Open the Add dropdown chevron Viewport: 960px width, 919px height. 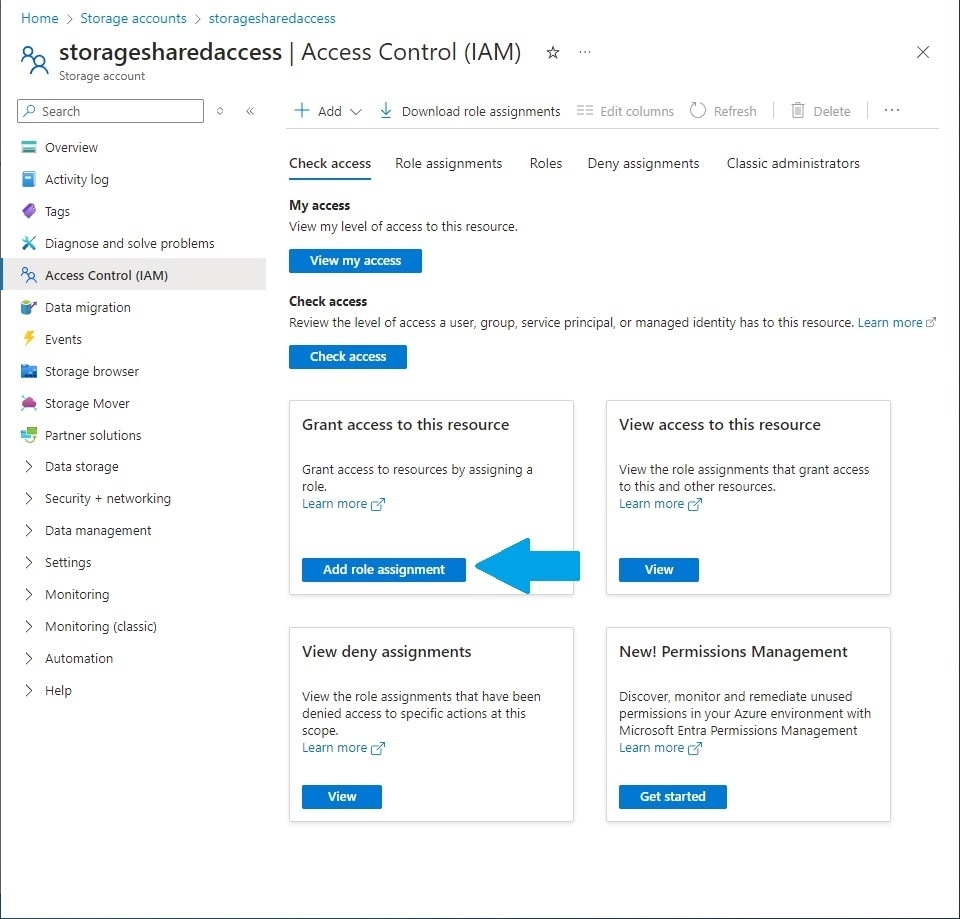pos(356,112)
